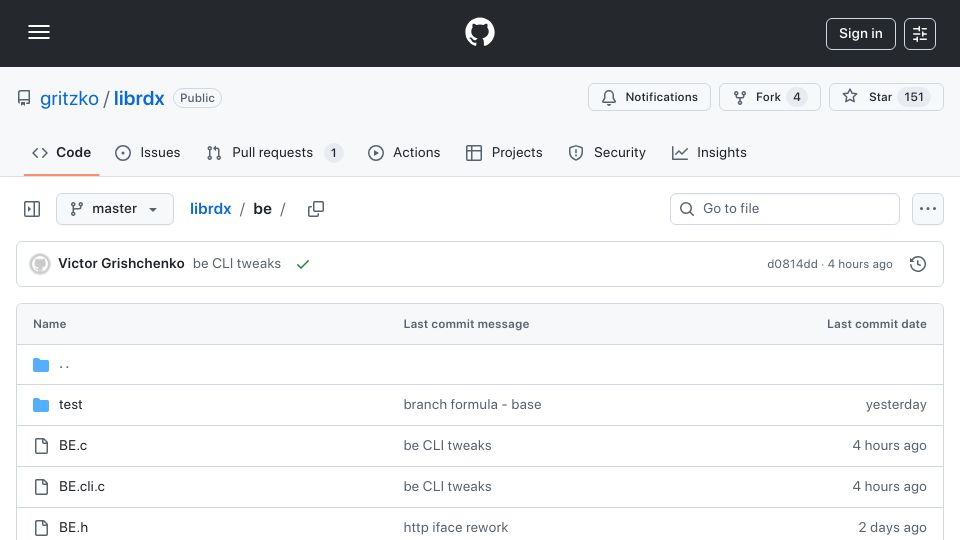Open the master branch dropdown
This screenshot has height=540, width=960.
114,209
